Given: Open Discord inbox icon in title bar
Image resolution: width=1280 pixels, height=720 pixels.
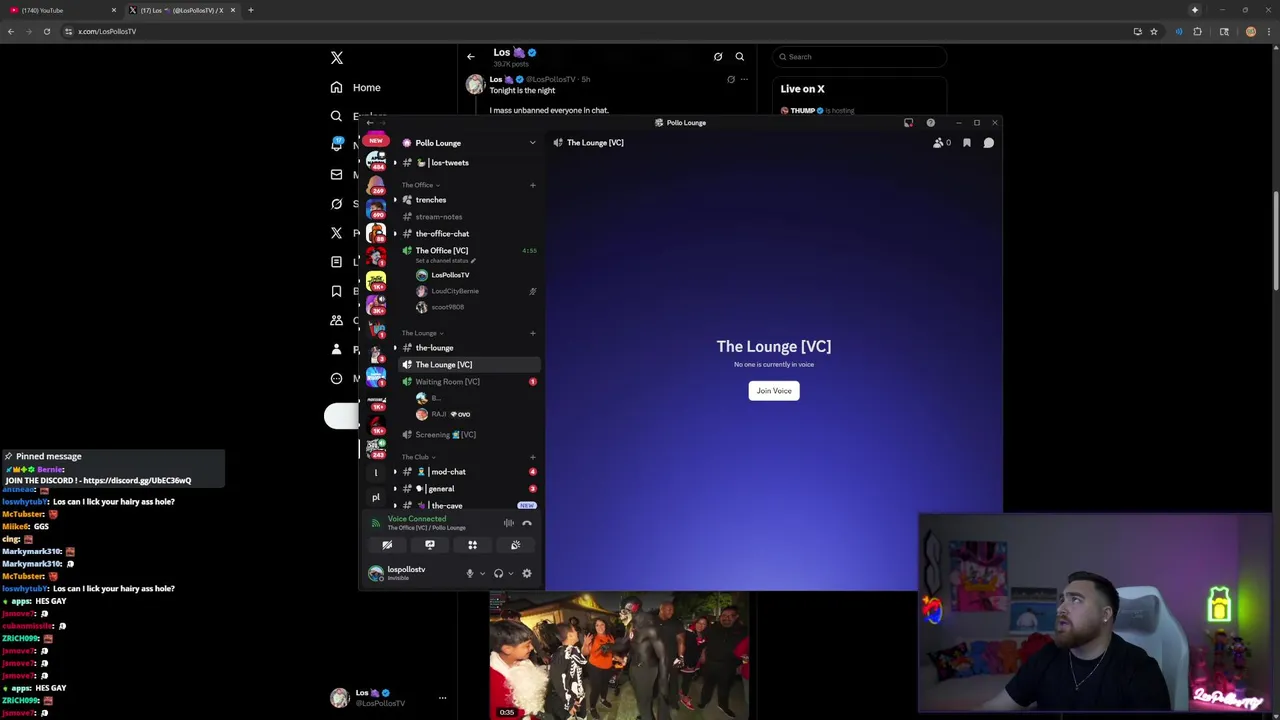Looking at the screenshot, I should click(x=908, y=123).
